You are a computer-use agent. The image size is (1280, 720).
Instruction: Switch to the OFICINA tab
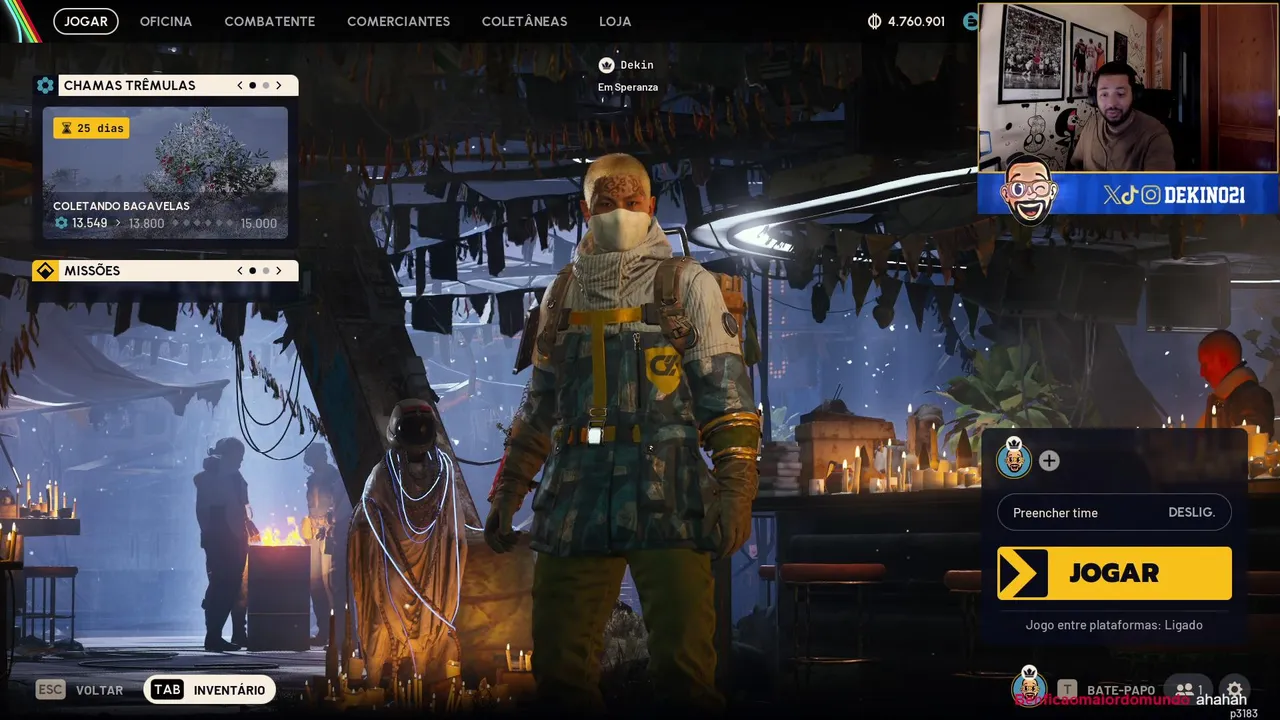pyautogui.click(x=166, y=21)
